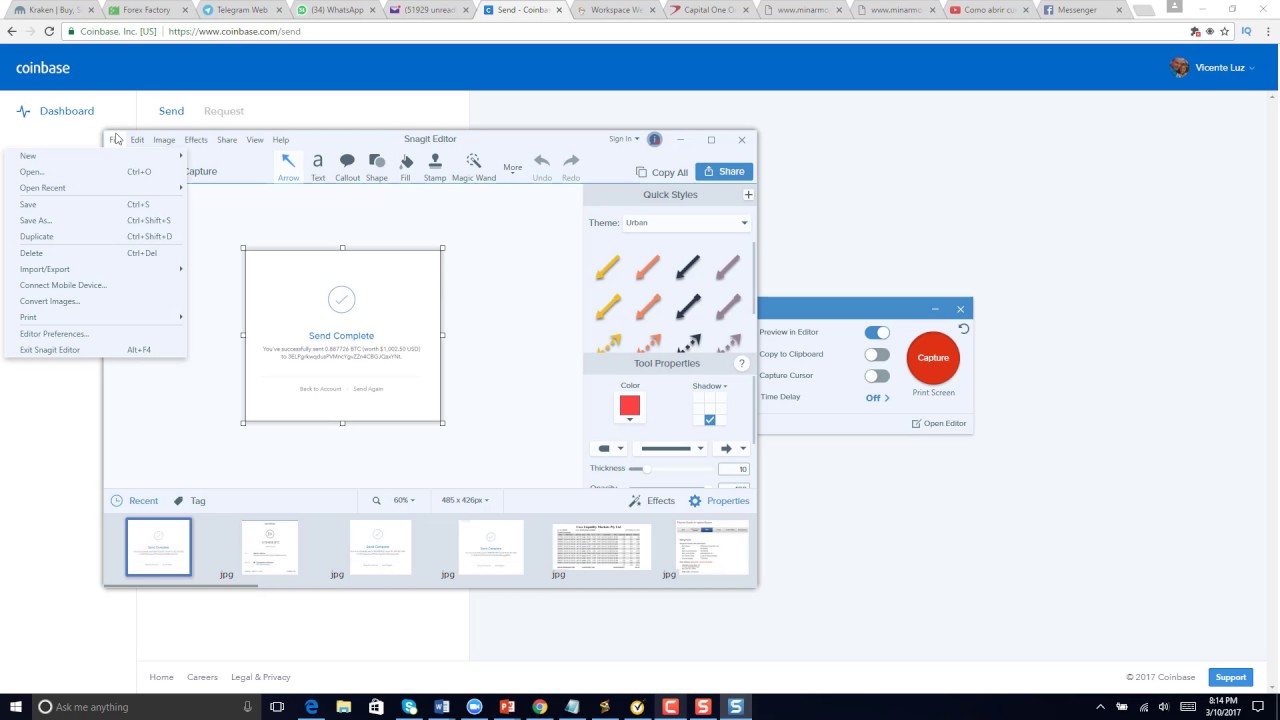Apply the yellow arrow style in second row
1280x720 pixels.
(608, 307)
